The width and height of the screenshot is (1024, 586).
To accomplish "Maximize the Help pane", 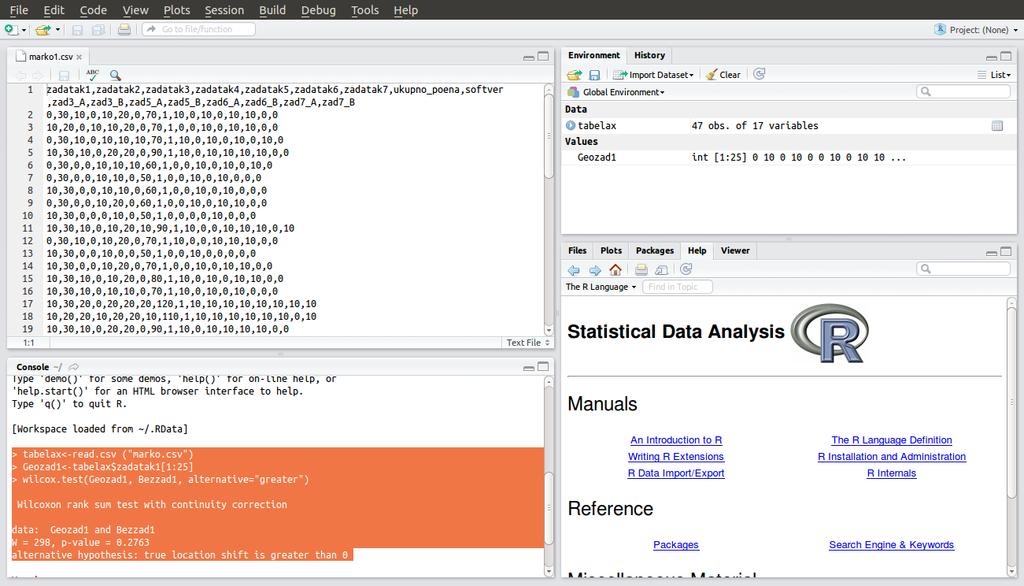I will (x=1006, y=252).
